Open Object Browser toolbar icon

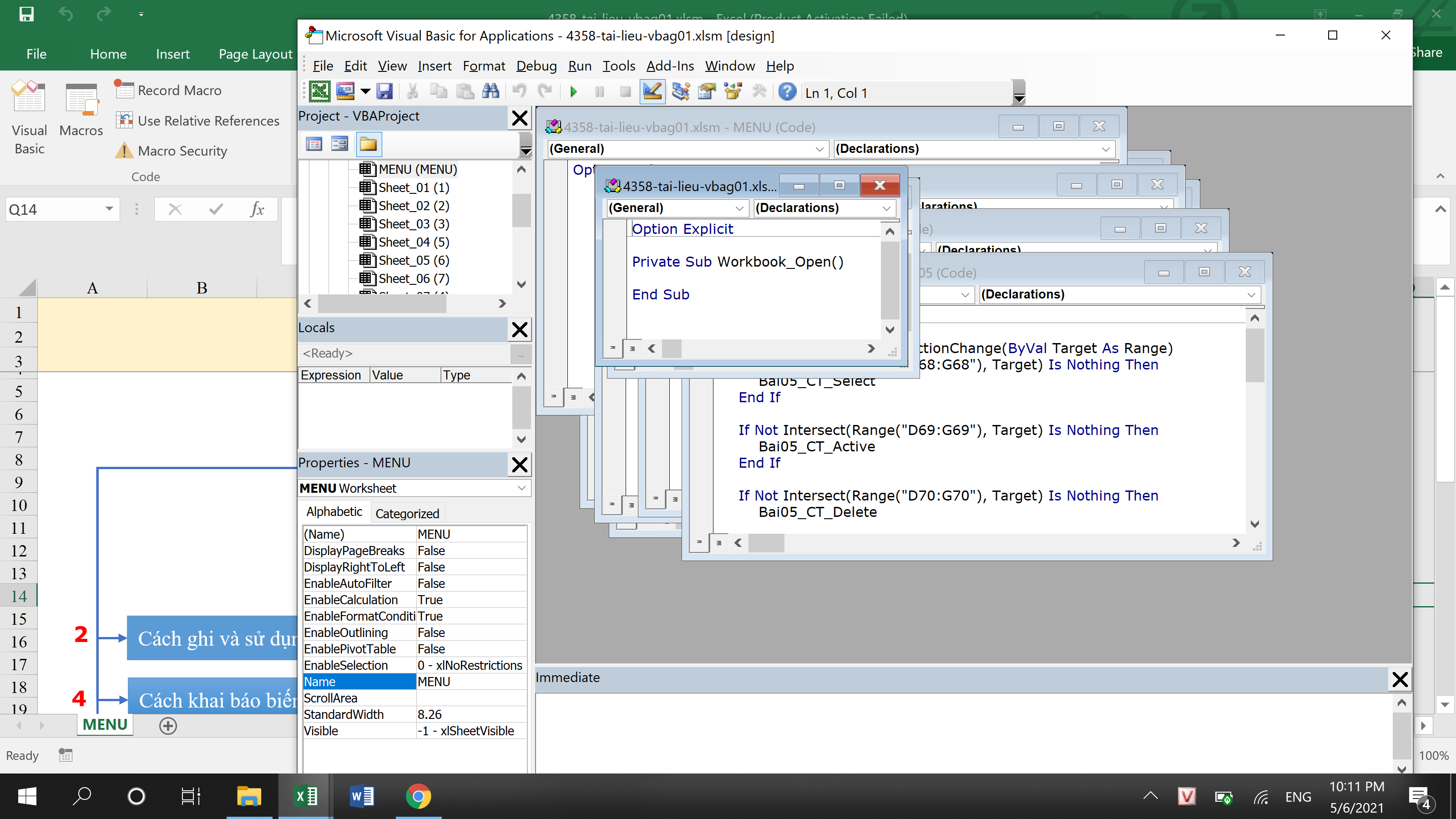(733, 91)
